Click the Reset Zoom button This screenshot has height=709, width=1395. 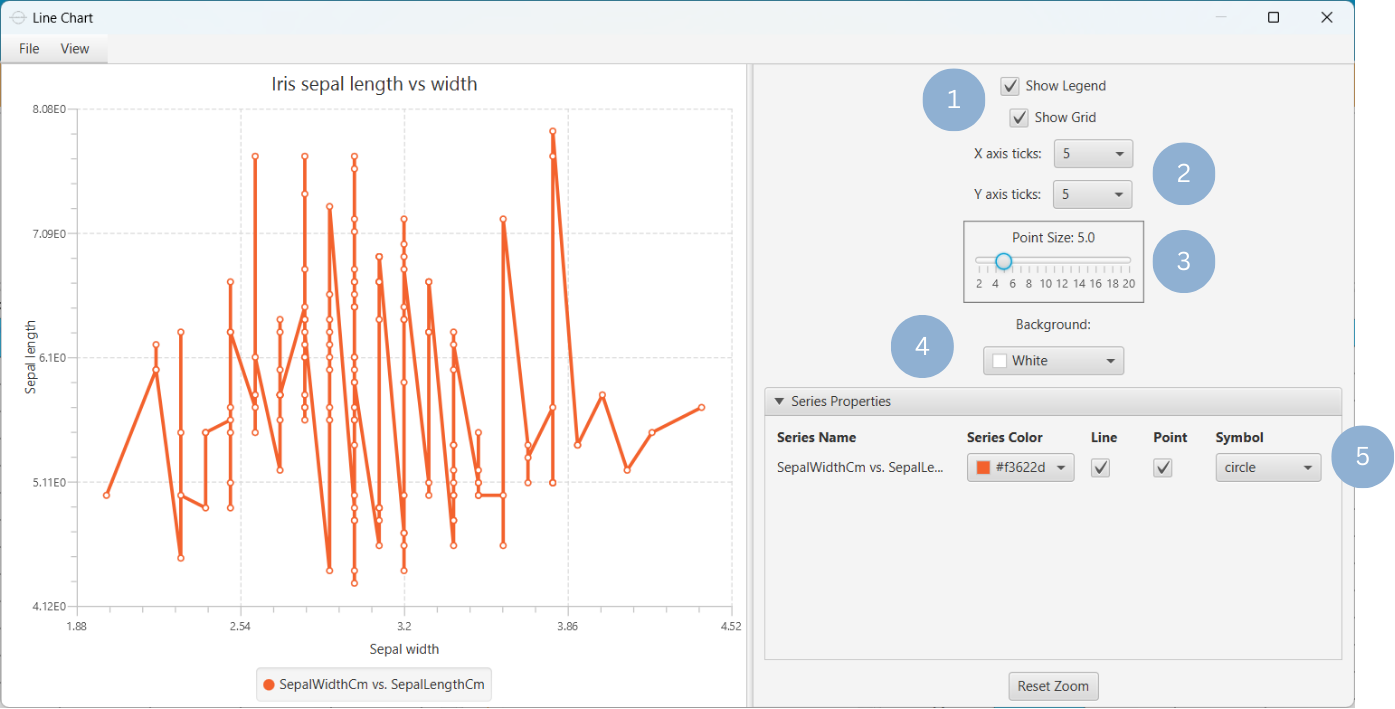pos(1053,686)
